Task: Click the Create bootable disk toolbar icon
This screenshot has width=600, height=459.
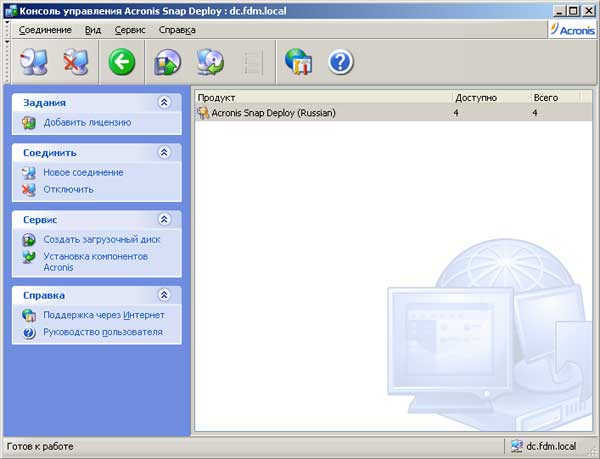Action: tap(168, 62)
